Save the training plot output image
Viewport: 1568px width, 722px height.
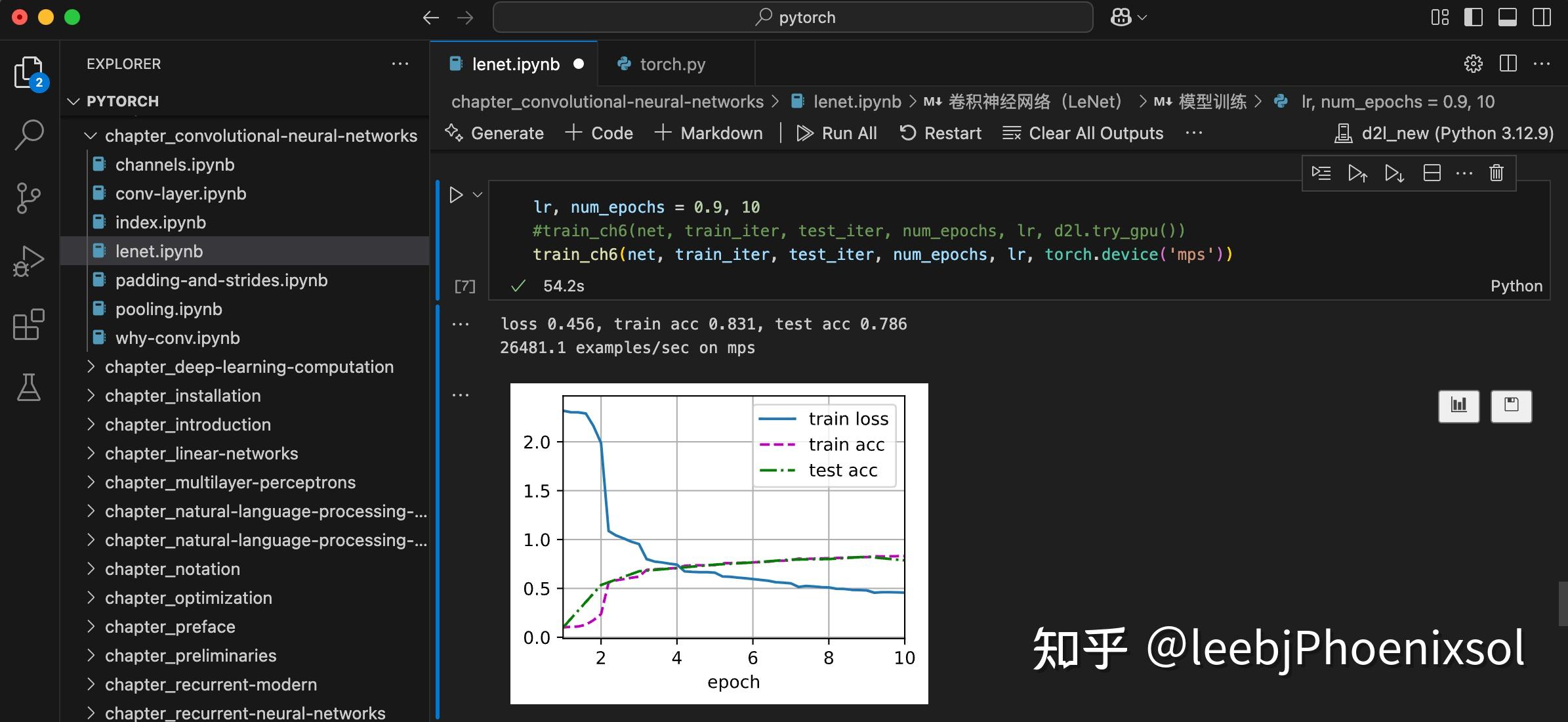(x=1510, y=406)
